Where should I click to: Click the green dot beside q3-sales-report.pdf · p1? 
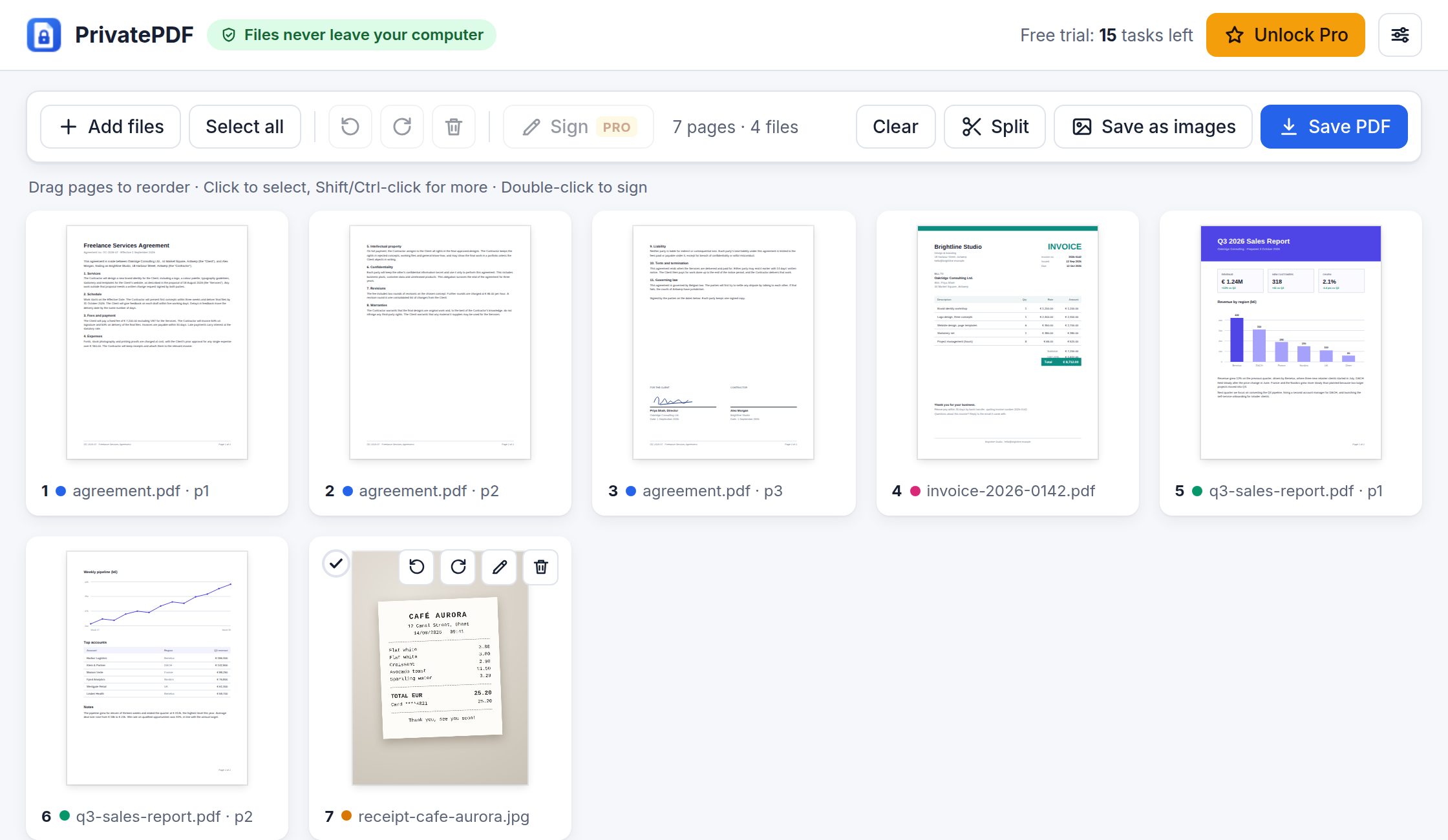click(1197, 491)
